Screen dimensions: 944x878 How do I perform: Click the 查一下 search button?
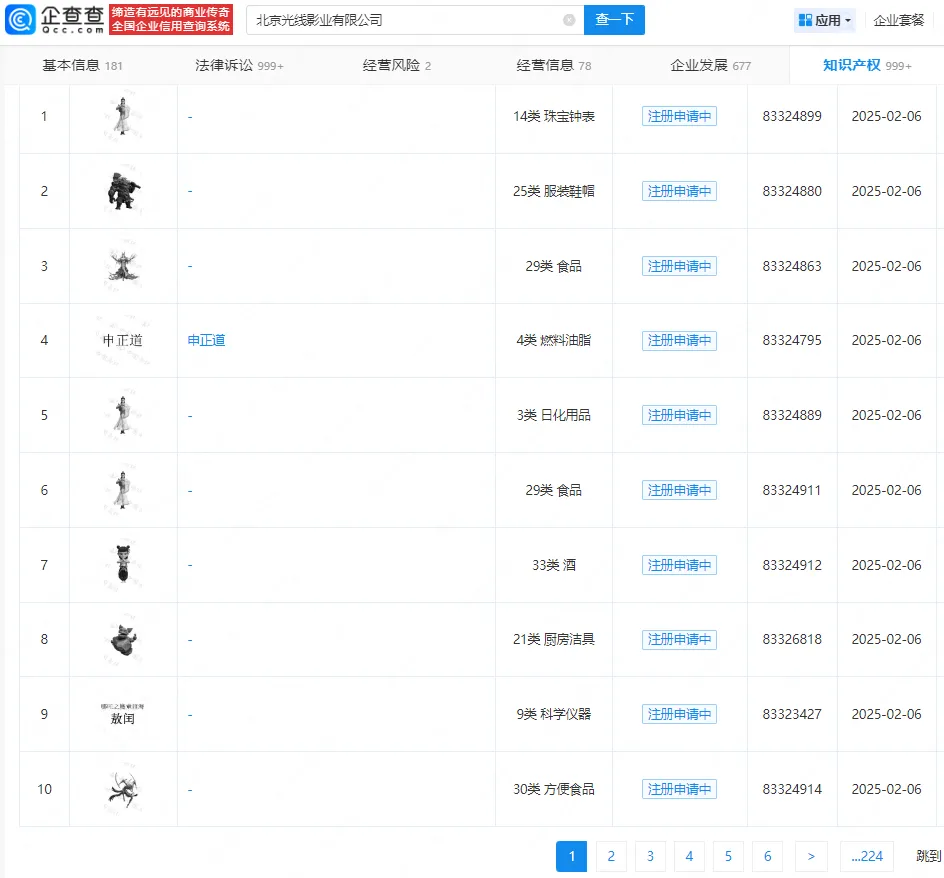tap(614, 20)
